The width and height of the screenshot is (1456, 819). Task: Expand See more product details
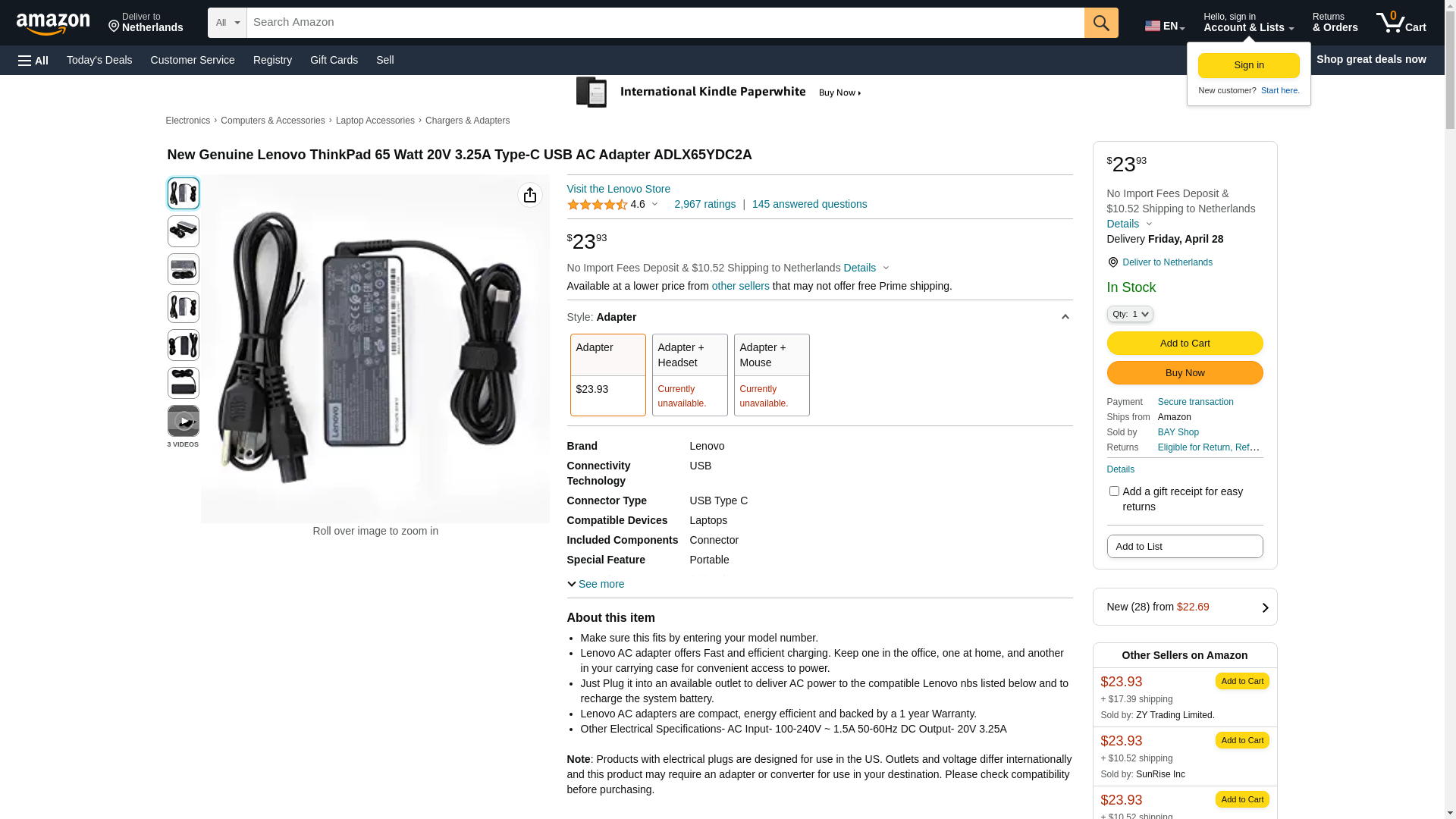pos(596,584)
